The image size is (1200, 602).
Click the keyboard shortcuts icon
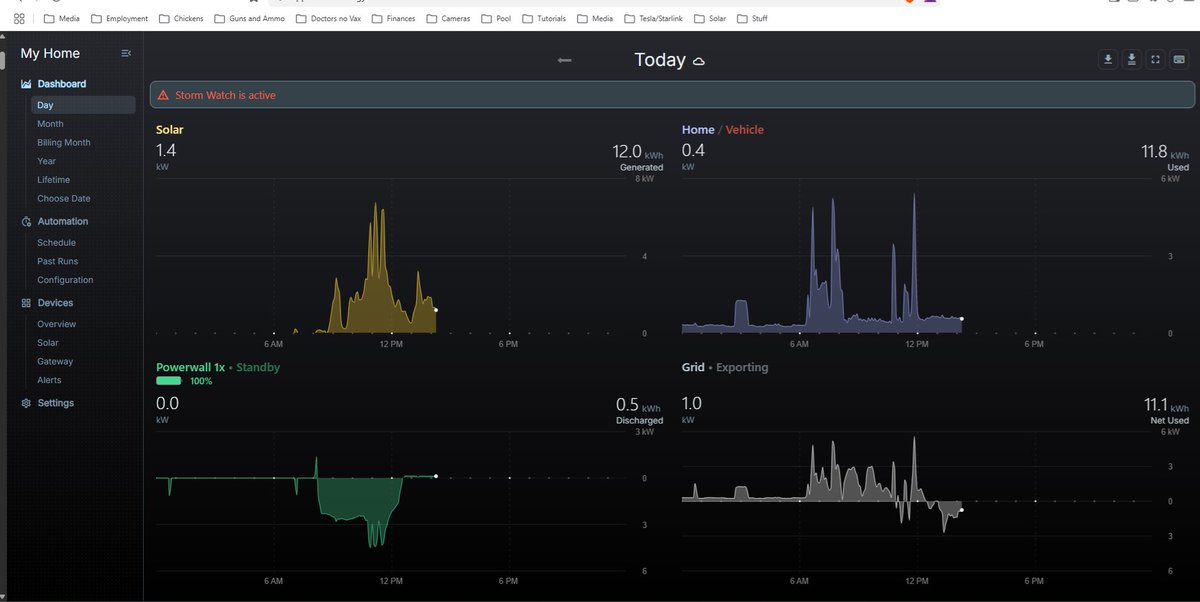(x=1180, y=60)
